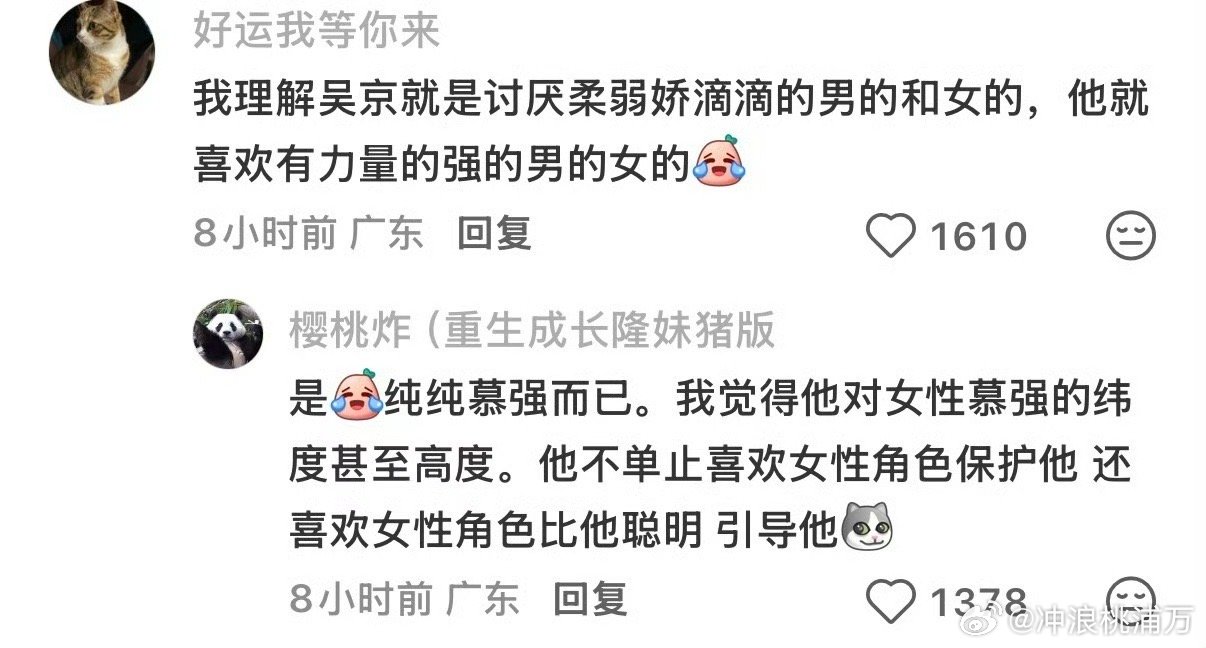Tap the first comment's 8小时前 广东 timestamp

(309, 234)
